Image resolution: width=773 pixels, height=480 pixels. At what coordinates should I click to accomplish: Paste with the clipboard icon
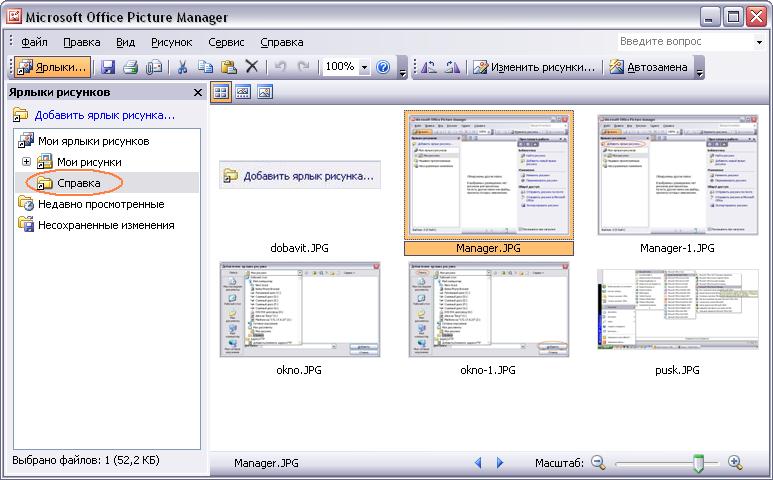(228, 67)
